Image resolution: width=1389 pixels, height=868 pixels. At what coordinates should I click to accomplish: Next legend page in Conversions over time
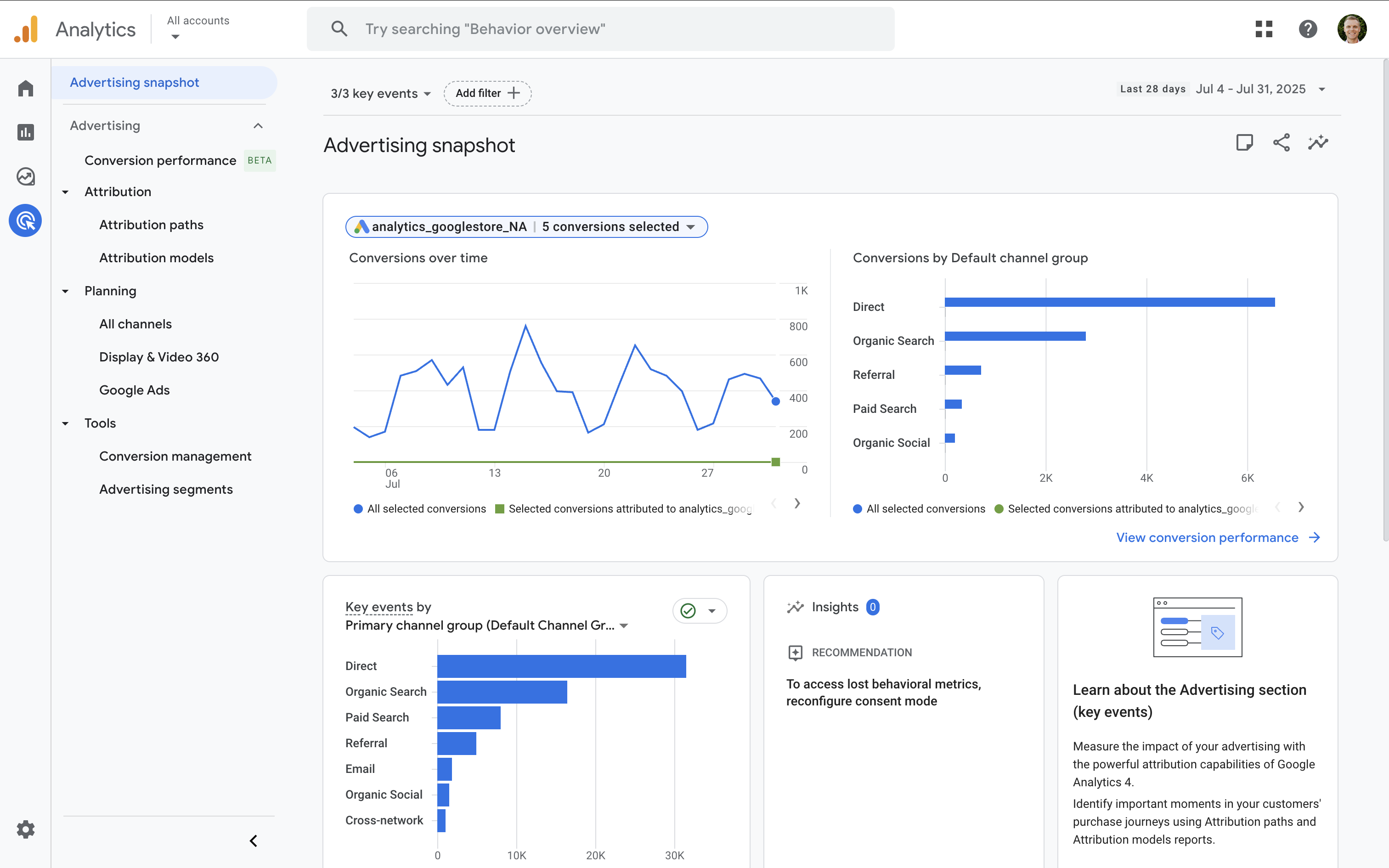[797, 503]
